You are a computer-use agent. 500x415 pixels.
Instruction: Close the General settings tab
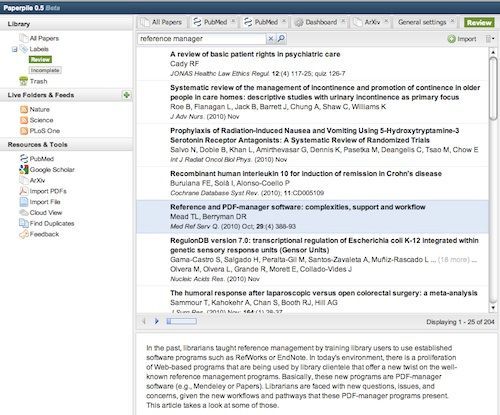point(452,21)
